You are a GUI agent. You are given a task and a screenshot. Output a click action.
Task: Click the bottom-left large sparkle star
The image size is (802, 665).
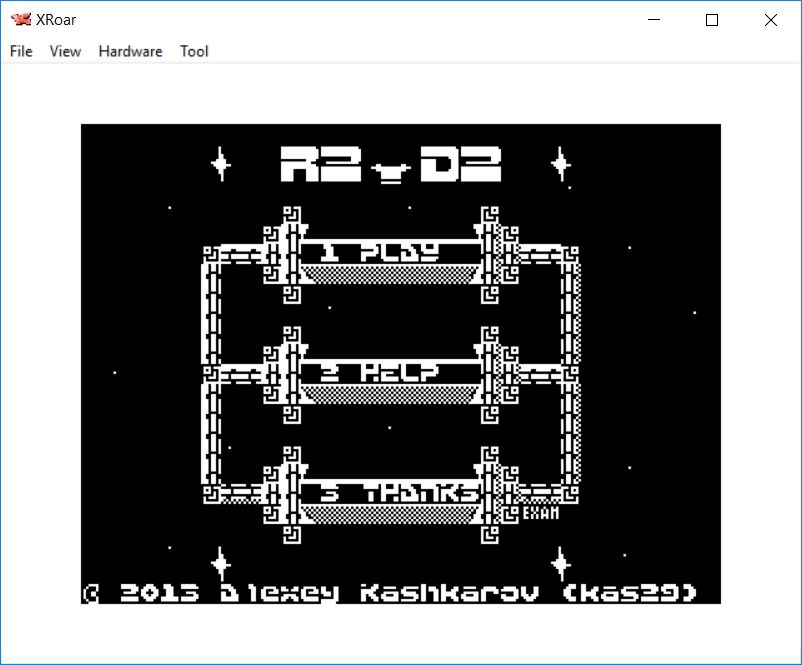point(220,563)
